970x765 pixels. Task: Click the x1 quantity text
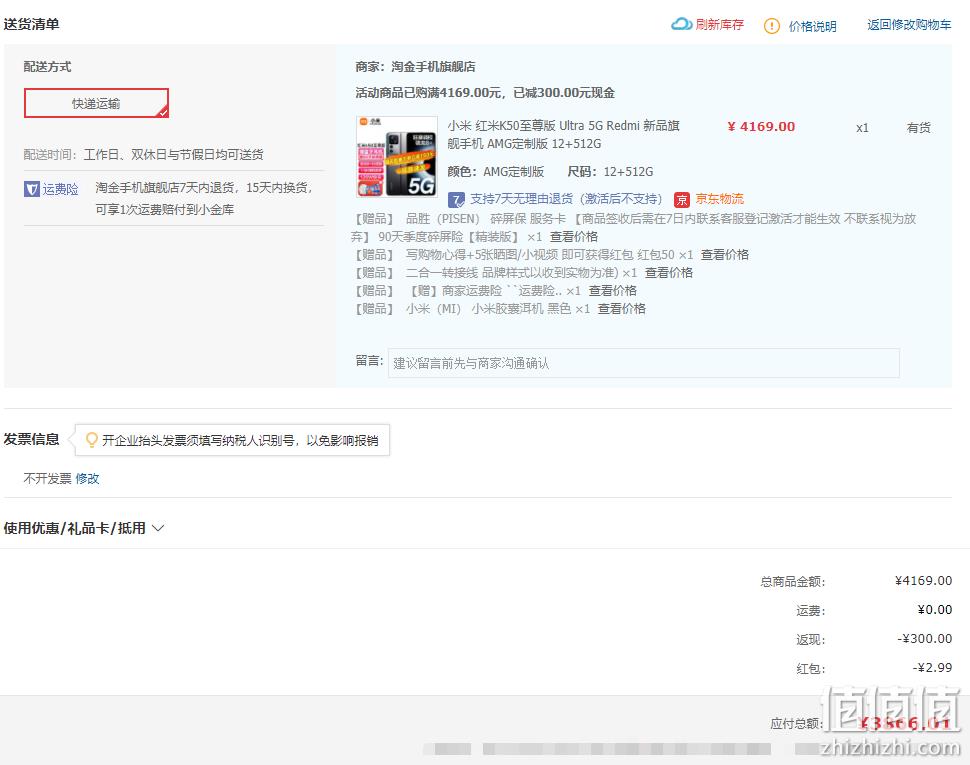click(862, 128)
